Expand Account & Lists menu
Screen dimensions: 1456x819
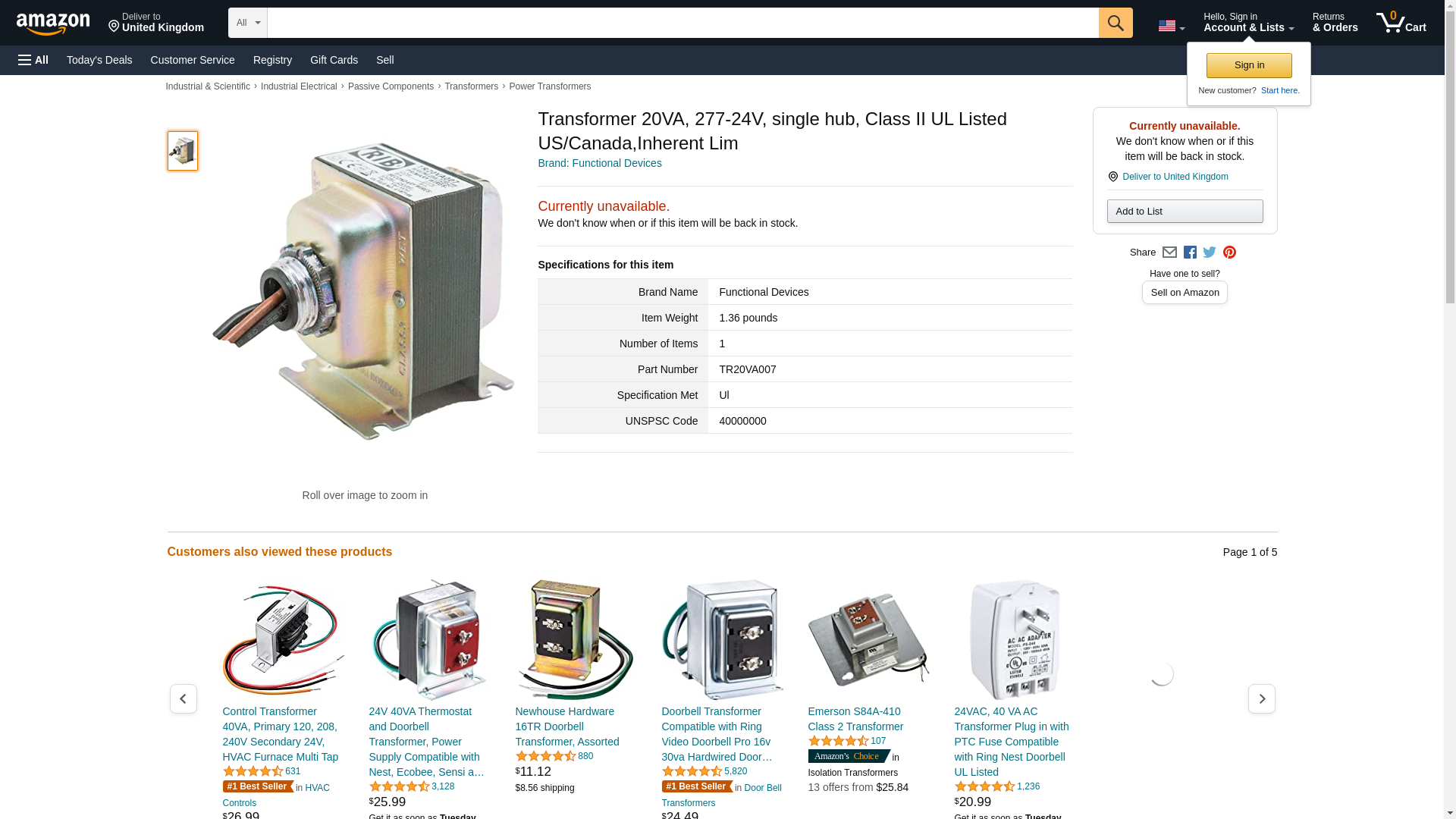pos(1248,23)
